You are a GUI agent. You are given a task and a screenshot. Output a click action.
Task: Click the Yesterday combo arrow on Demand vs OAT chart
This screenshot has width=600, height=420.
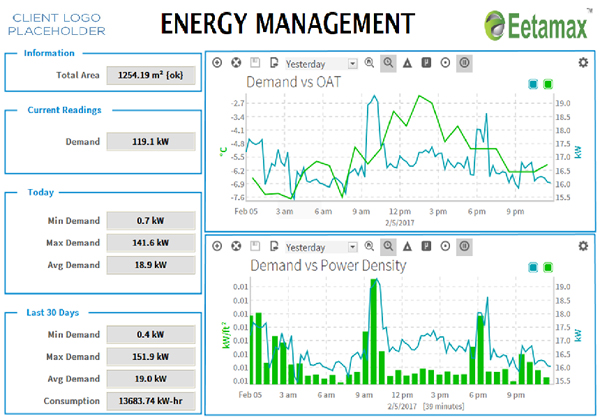click(352, 63)
